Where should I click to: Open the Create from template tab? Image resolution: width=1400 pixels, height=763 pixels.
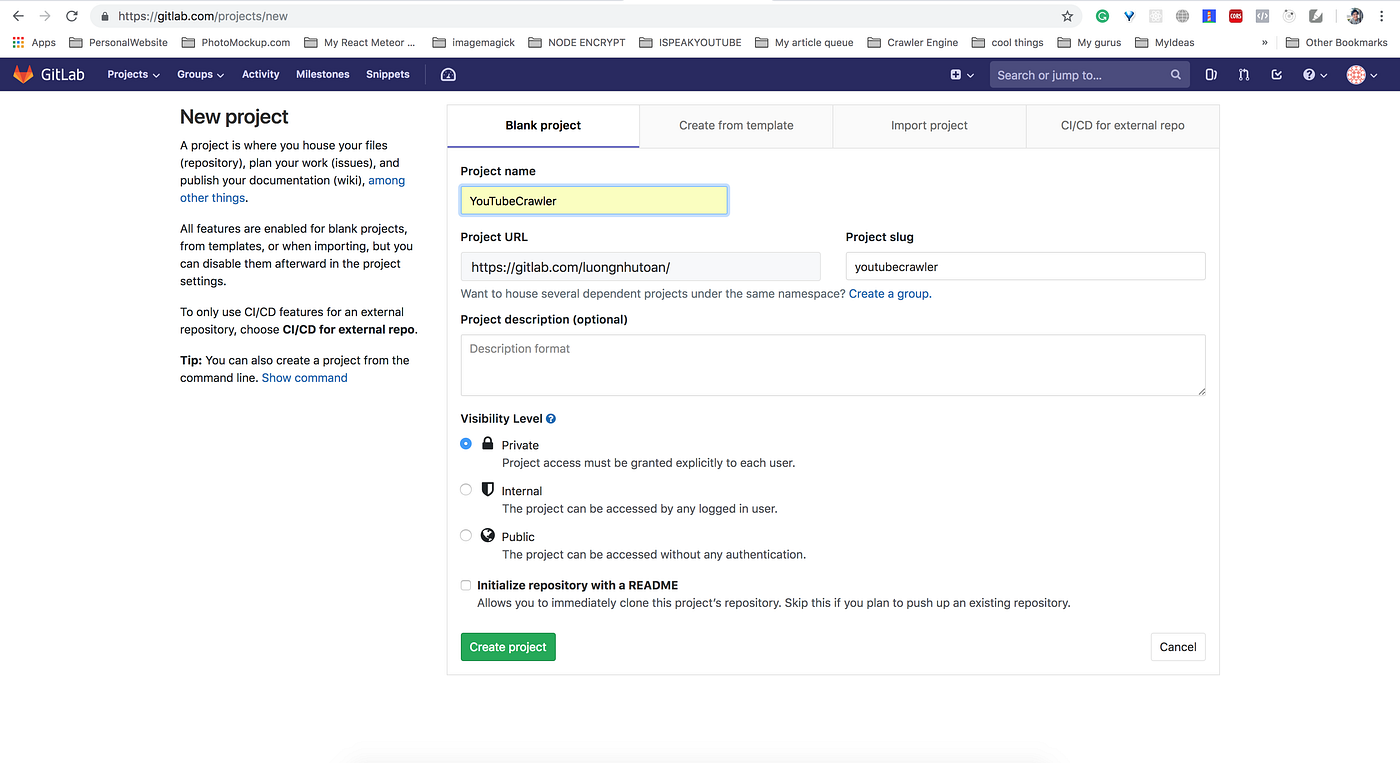(736, 125)
